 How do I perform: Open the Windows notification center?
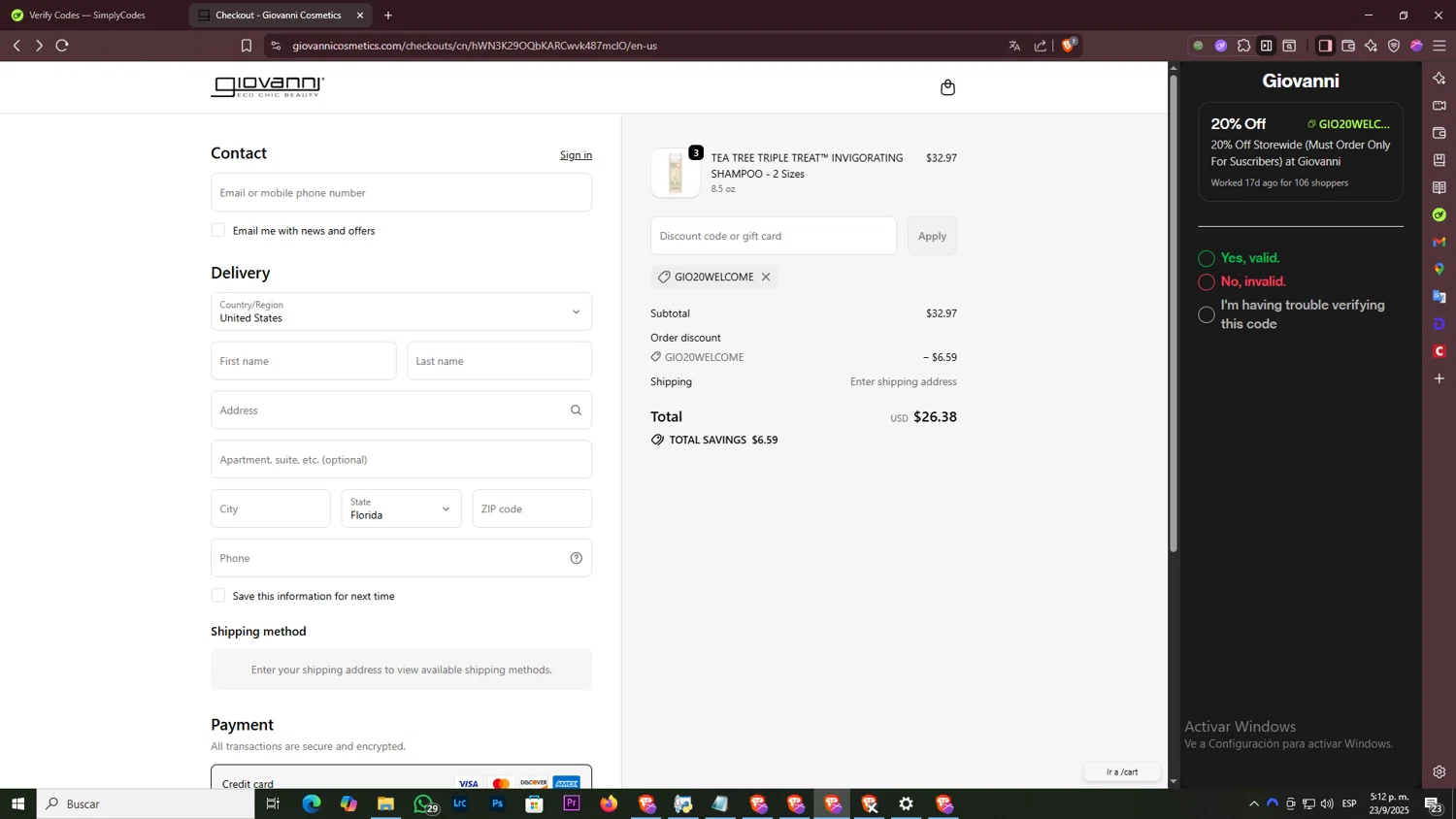[1434, 803]
